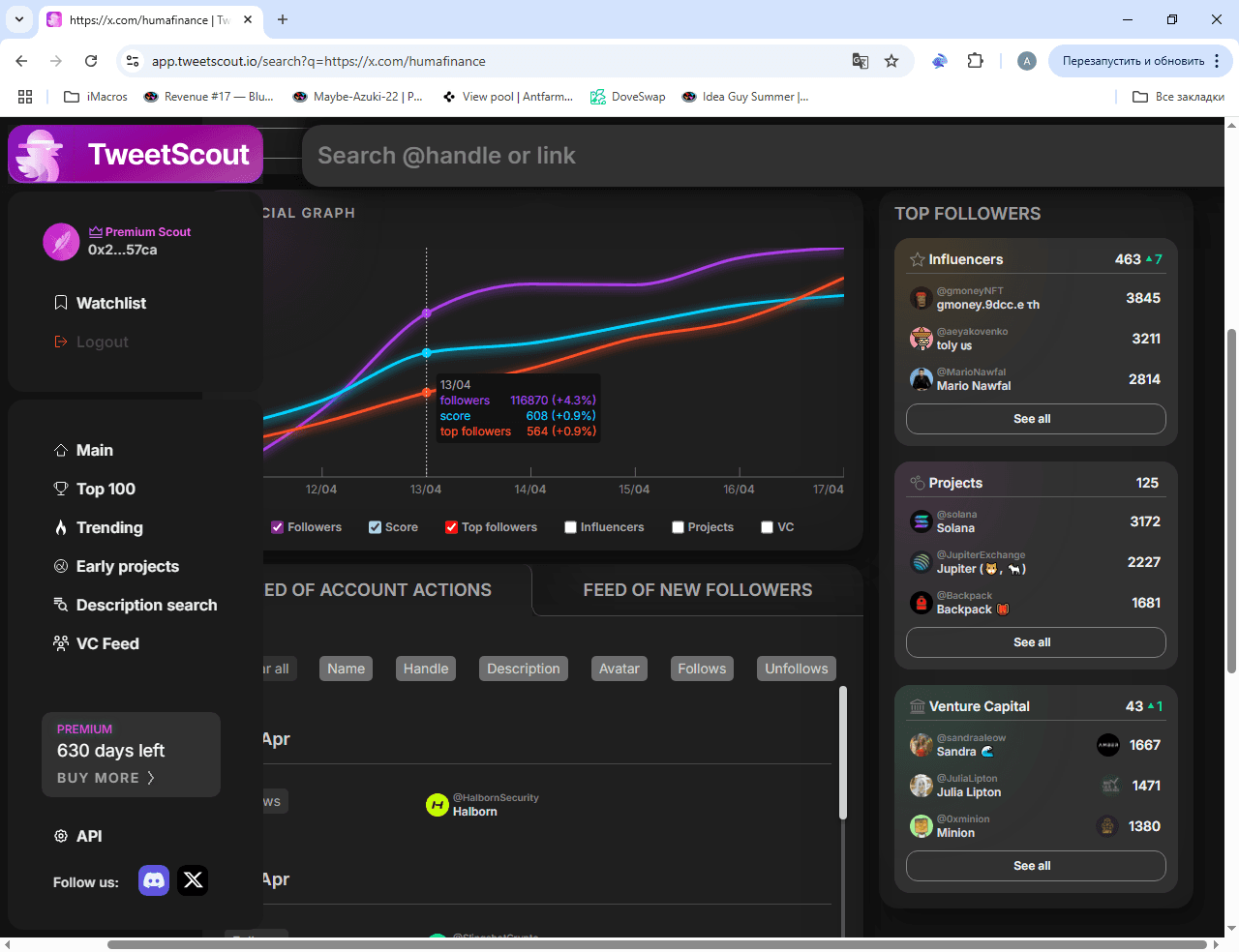Click the feed list scrollbar
The image size is (1239, 952).
pyautogui.click(x=842, y=753)
